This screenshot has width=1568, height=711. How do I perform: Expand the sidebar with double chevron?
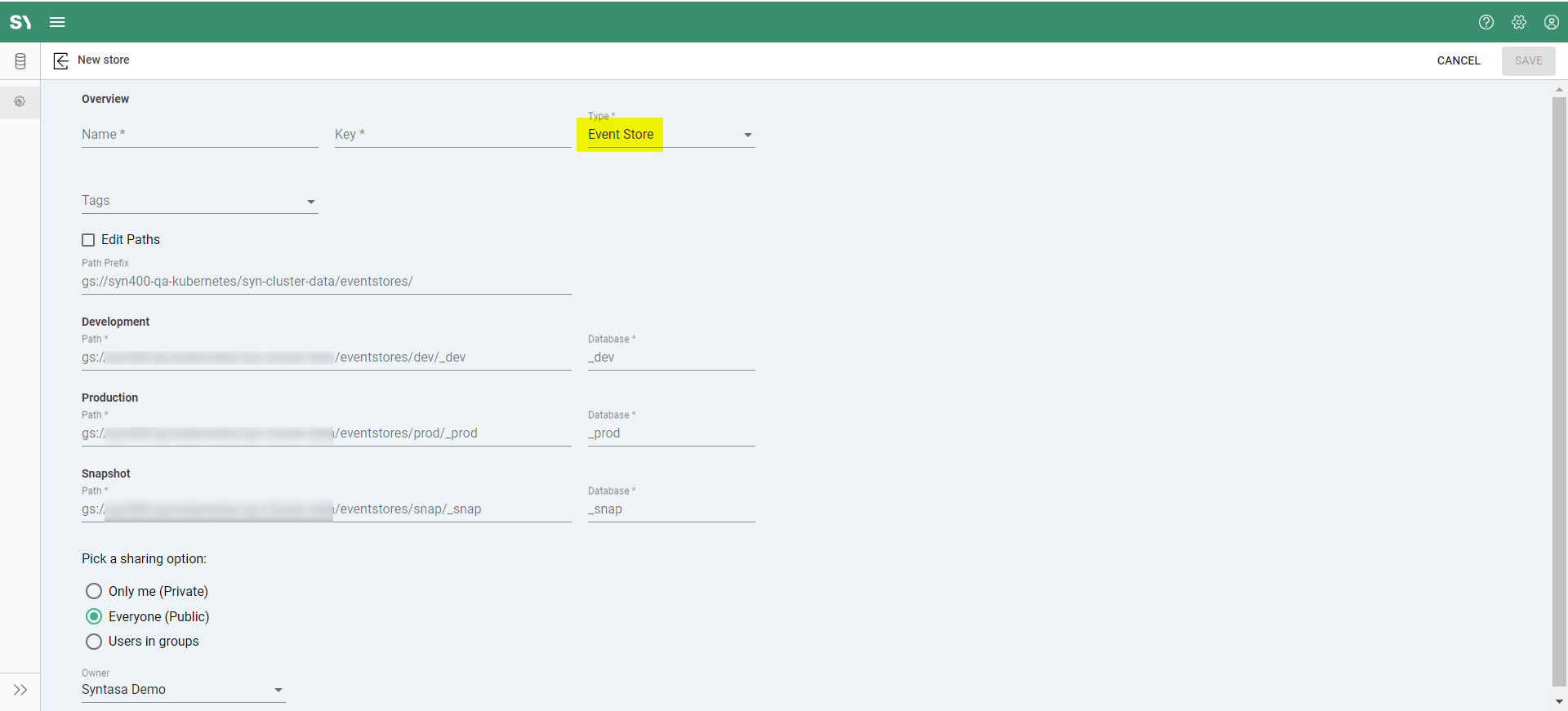[x=20, y=690]
